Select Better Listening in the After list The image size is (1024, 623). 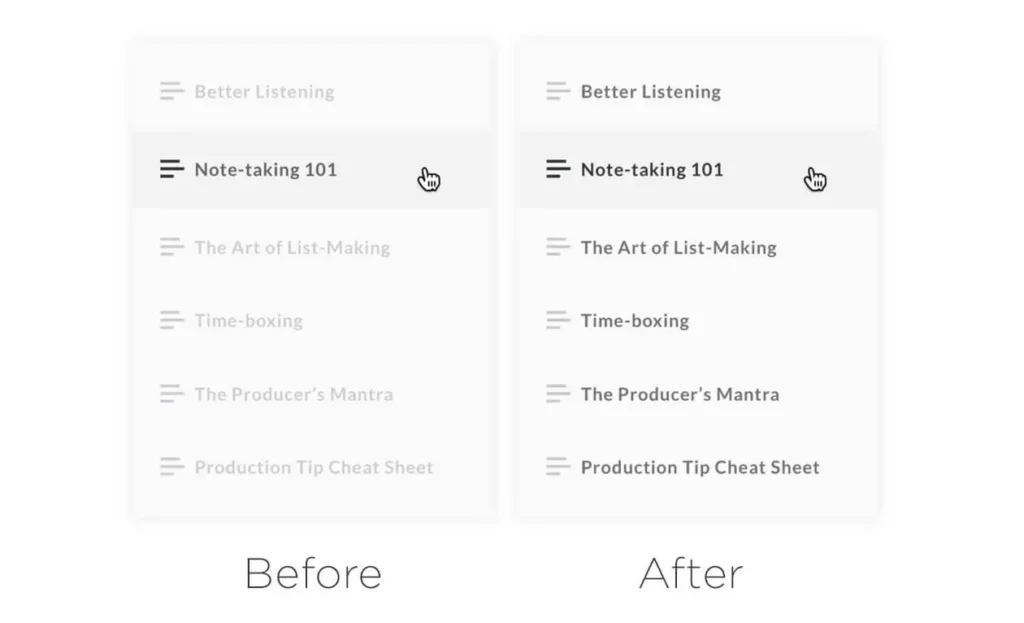(650, 92)
